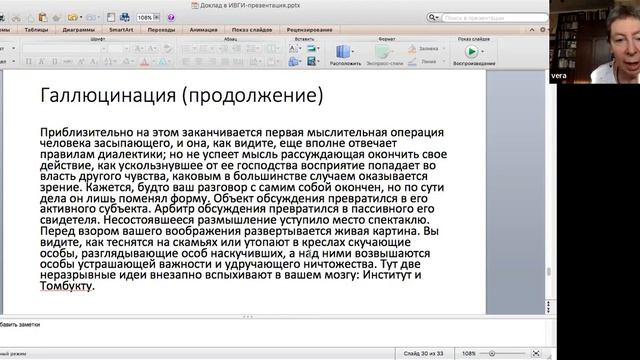
Task: Open the Анимация ribbon tab
Action: [x=203, y=30]
